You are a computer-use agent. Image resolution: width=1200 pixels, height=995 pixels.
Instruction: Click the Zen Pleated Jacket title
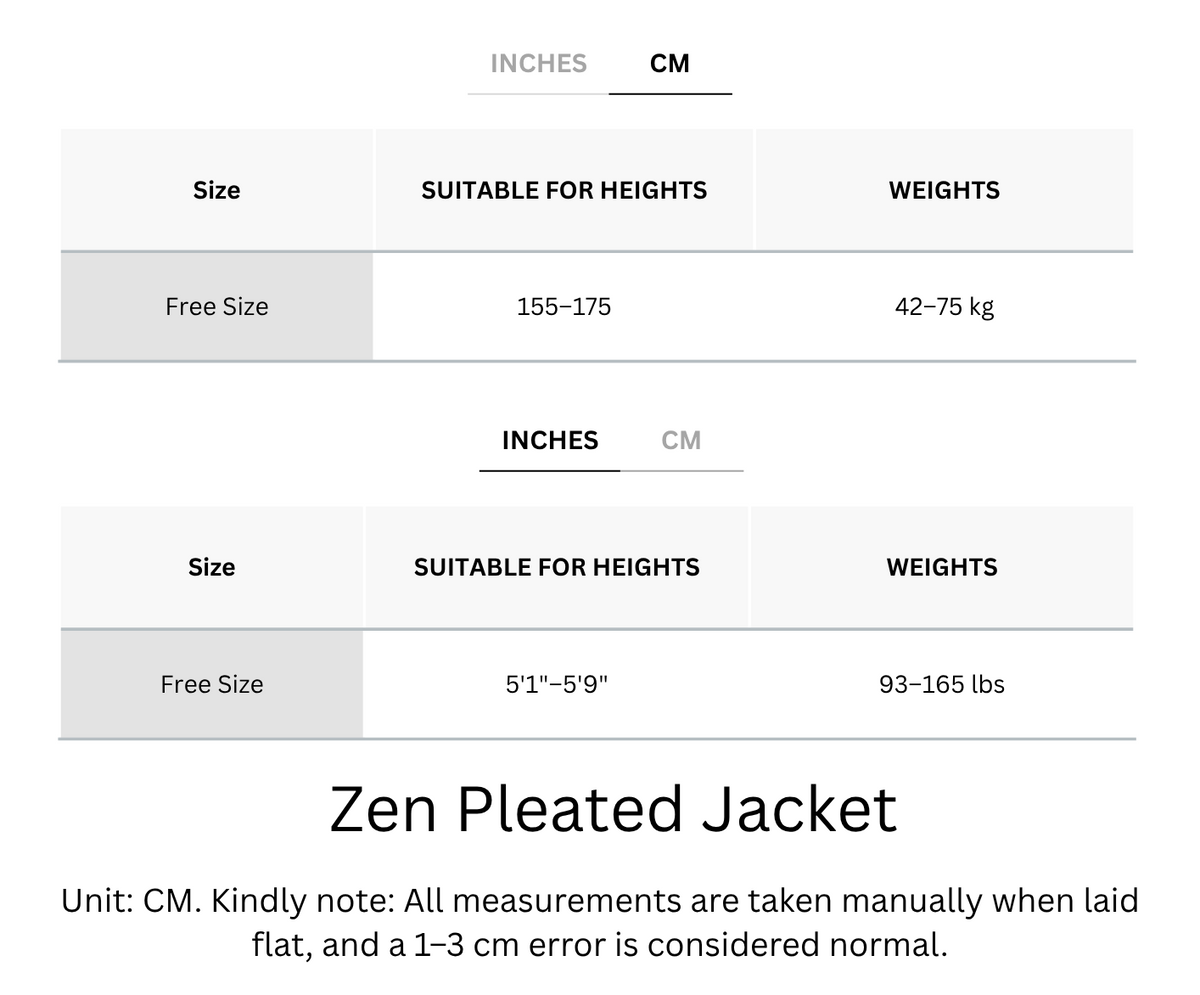613,808
